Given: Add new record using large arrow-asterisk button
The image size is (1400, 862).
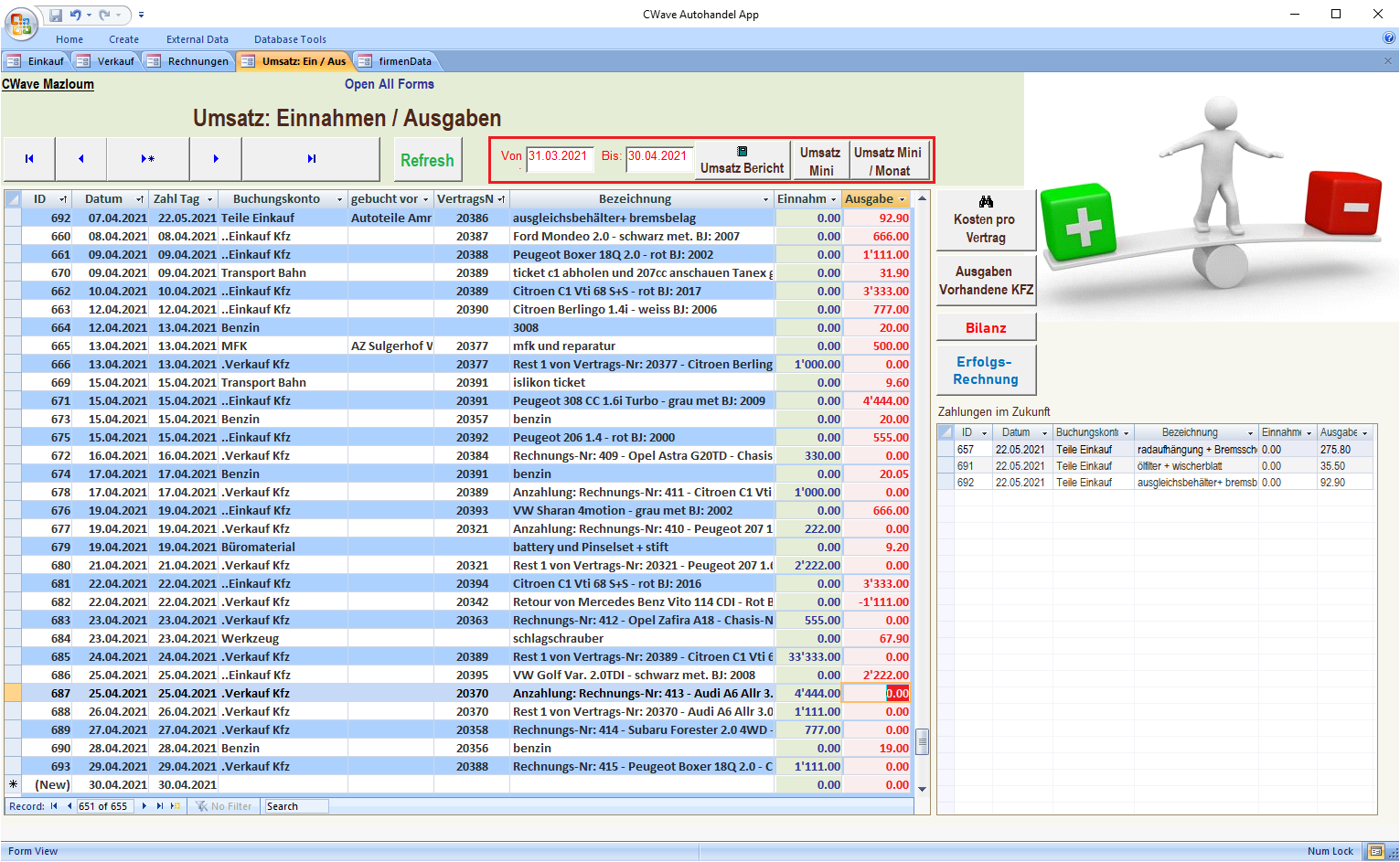Looking at the screenshot, I should pos(147,159).
